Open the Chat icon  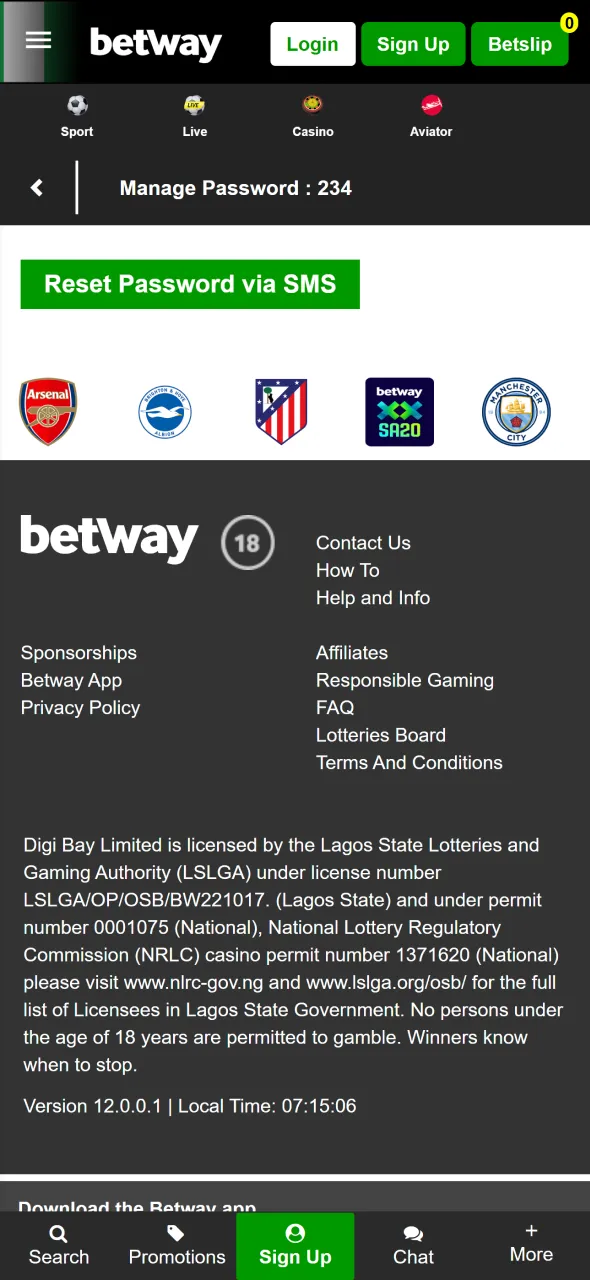(413, 1243)
